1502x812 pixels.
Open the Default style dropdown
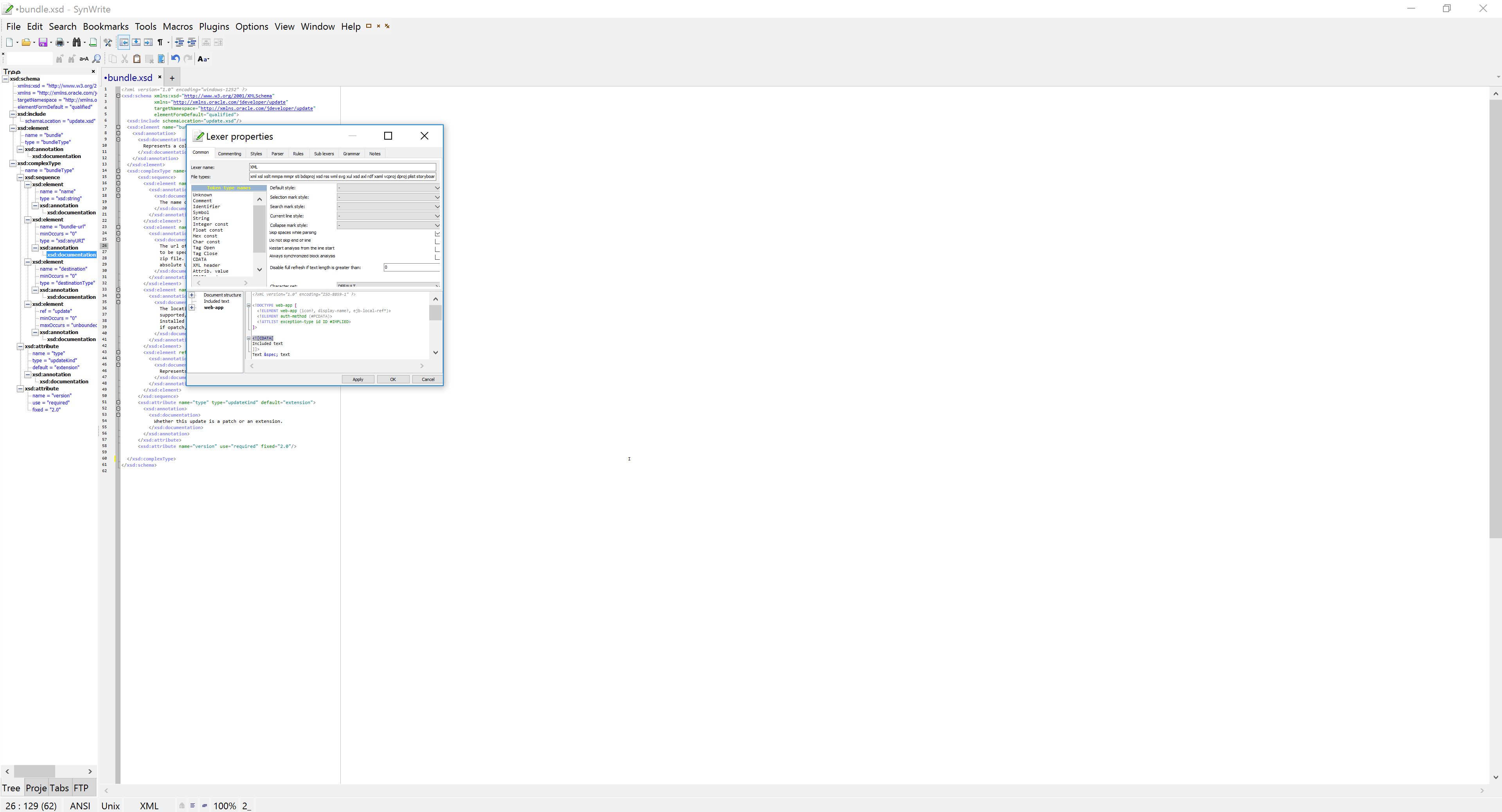pos(437,188)
